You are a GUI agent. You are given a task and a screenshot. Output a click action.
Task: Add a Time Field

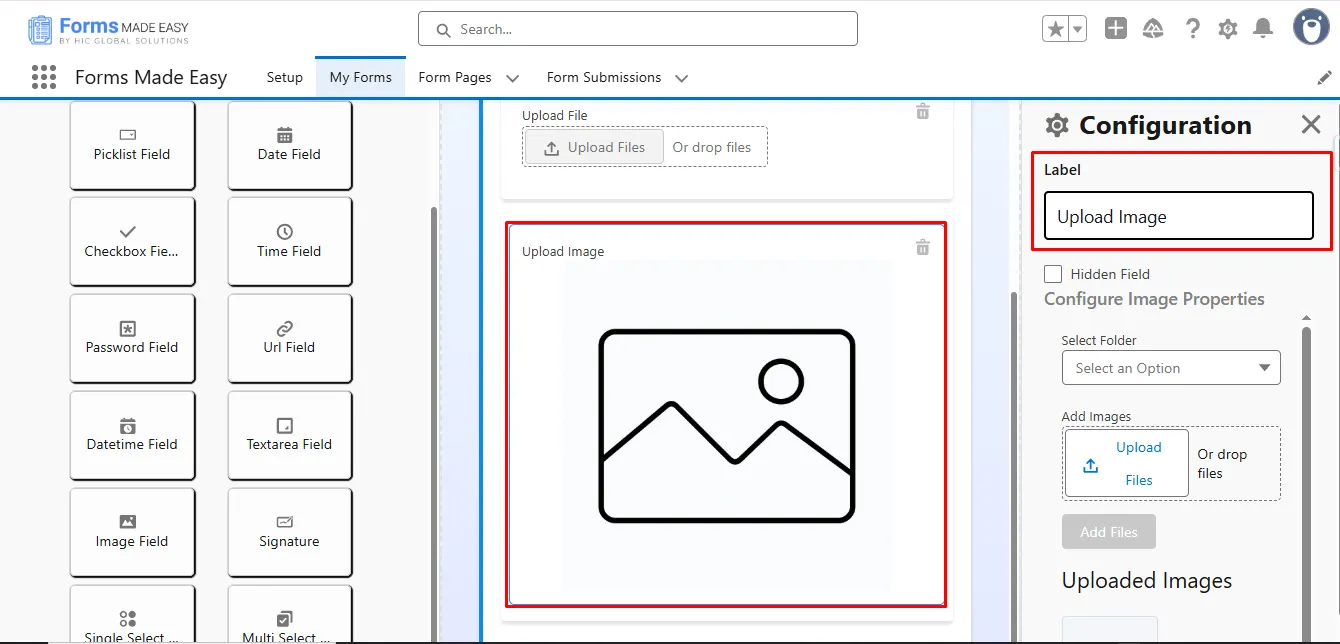pyautogui.click(x=289, y=241)
